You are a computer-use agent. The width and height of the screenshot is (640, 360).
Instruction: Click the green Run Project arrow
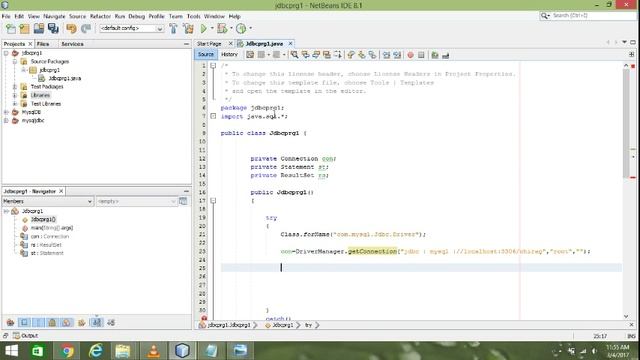point(204,28)
